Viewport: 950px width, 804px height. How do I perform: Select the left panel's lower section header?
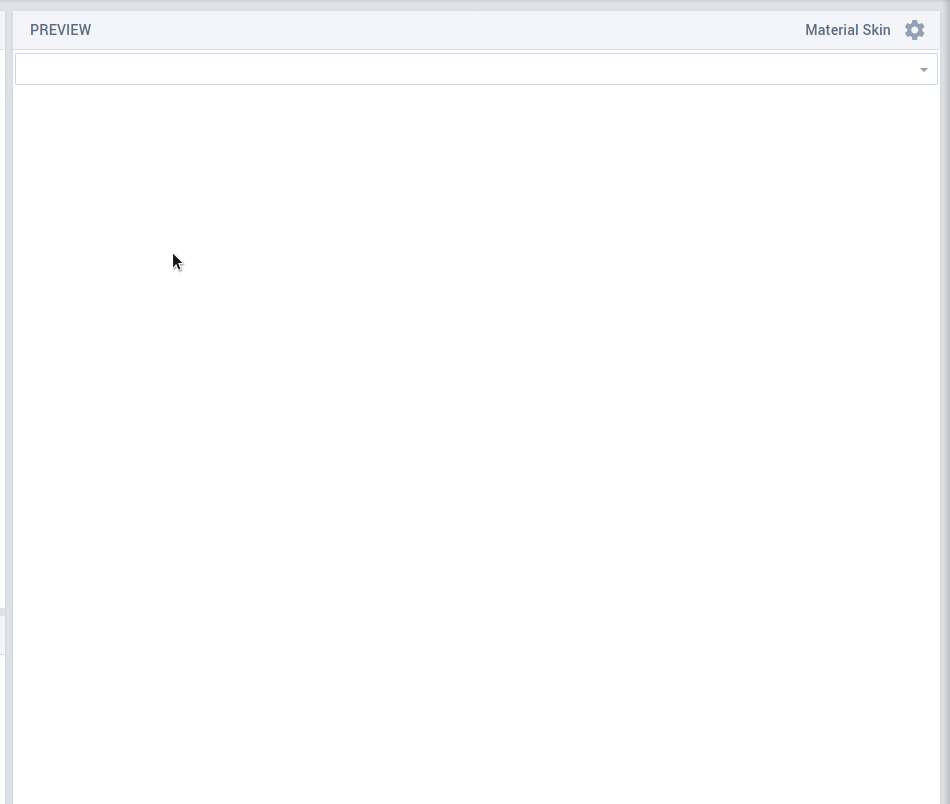click(2, 634)
